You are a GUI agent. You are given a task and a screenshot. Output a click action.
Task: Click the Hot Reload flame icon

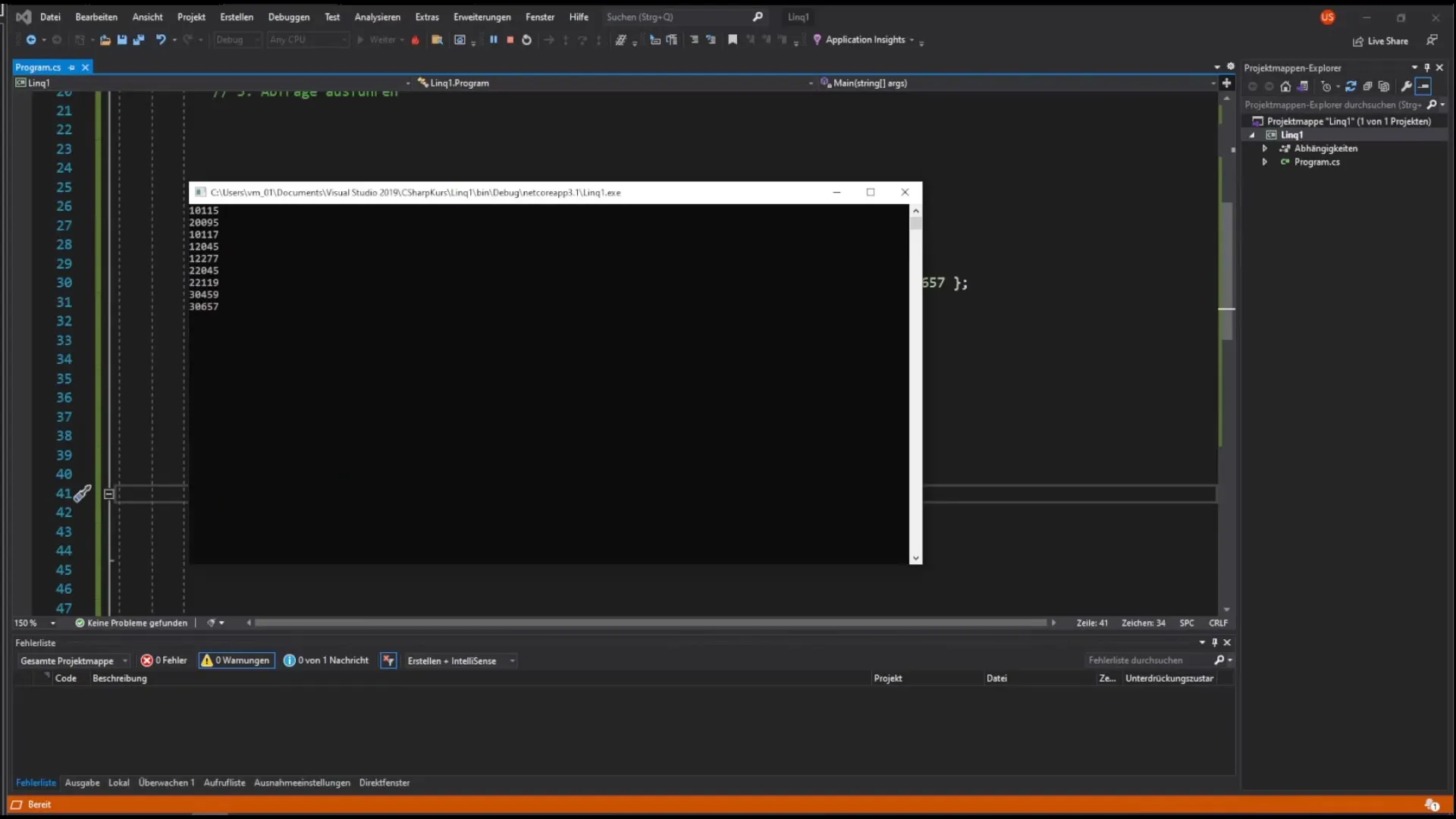coord(416,40)
